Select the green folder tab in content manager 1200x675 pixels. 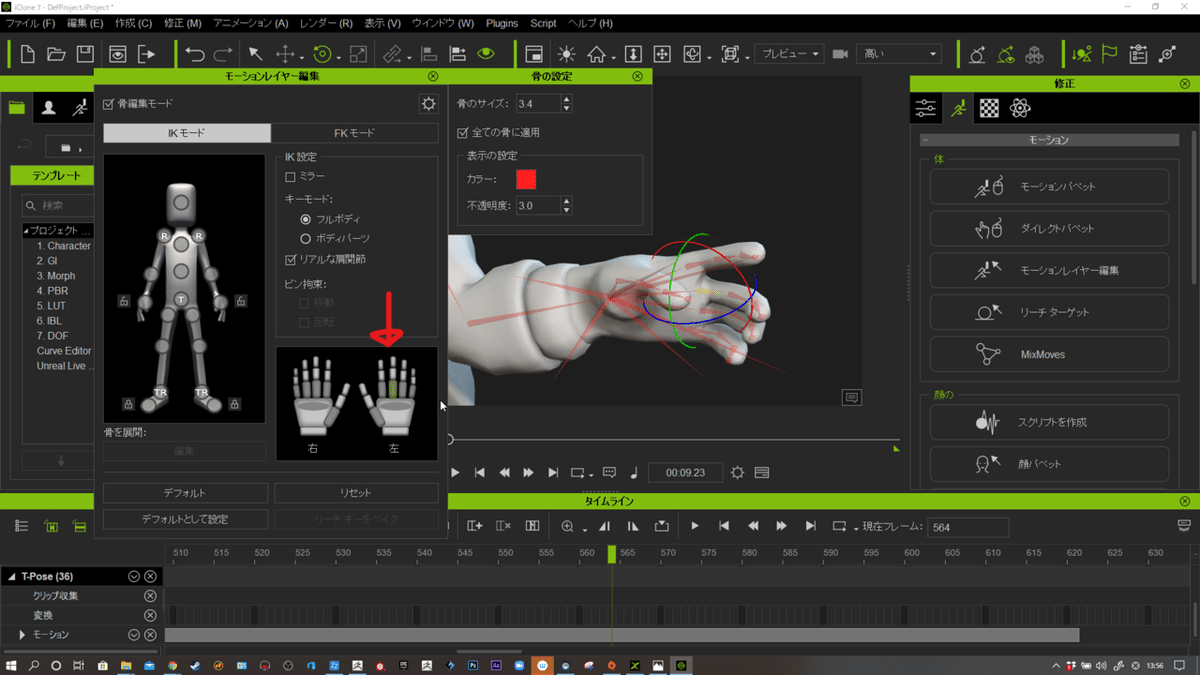16,108
